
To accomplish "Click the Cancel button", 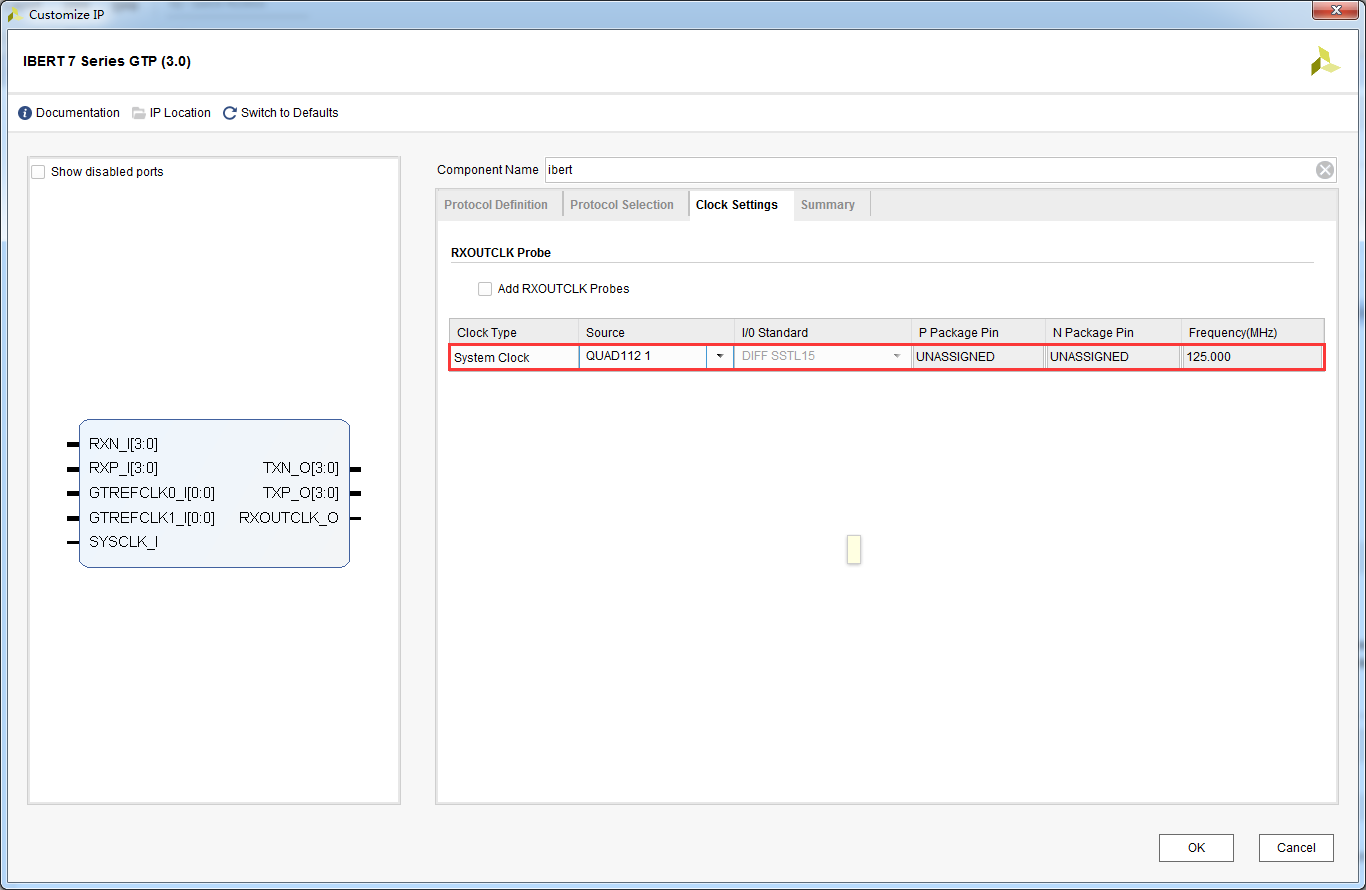I will 1296,848.
